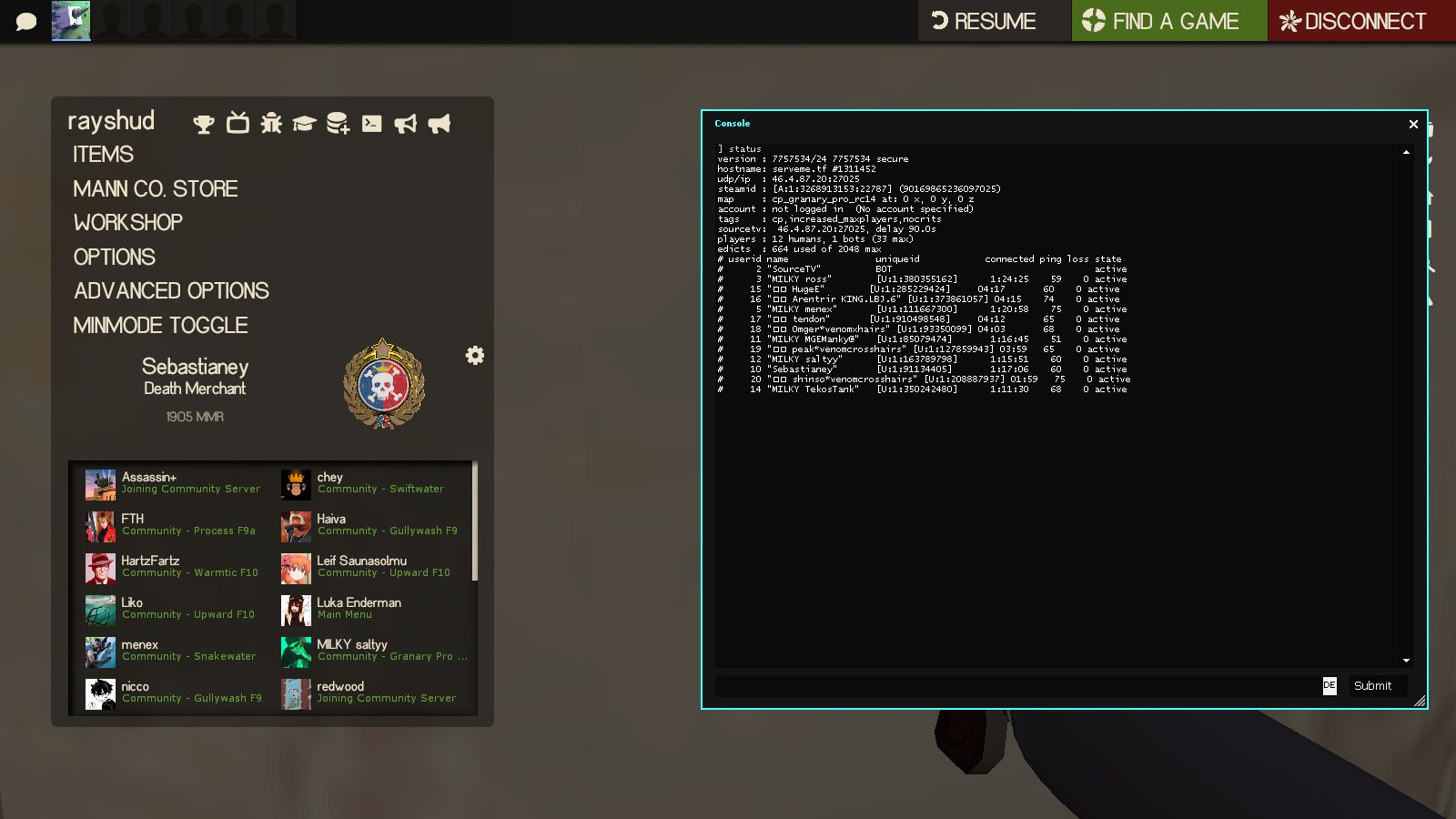The width and height of the screenshot is (1456, 819).
Task: Click console scrollbar up arrow
Action: click(x=1407, y=152)
